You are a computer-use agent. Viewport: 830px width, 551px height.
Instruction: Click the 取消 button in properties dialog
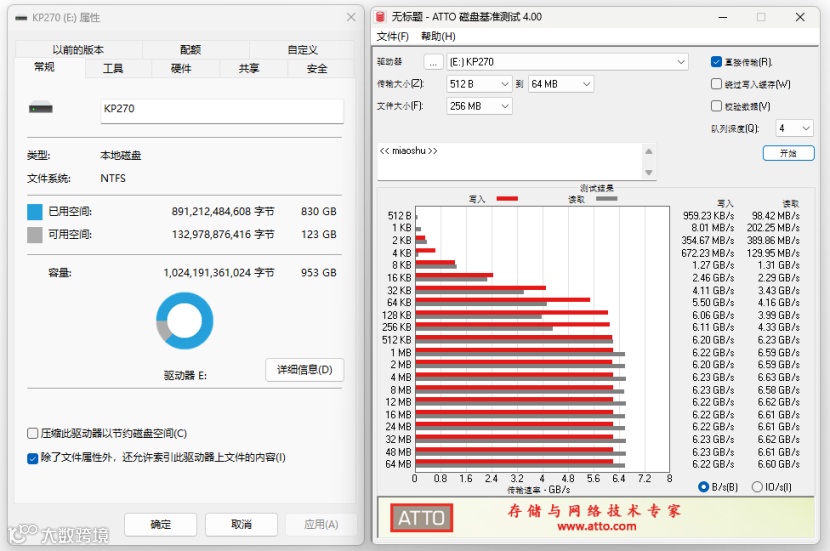241,525
